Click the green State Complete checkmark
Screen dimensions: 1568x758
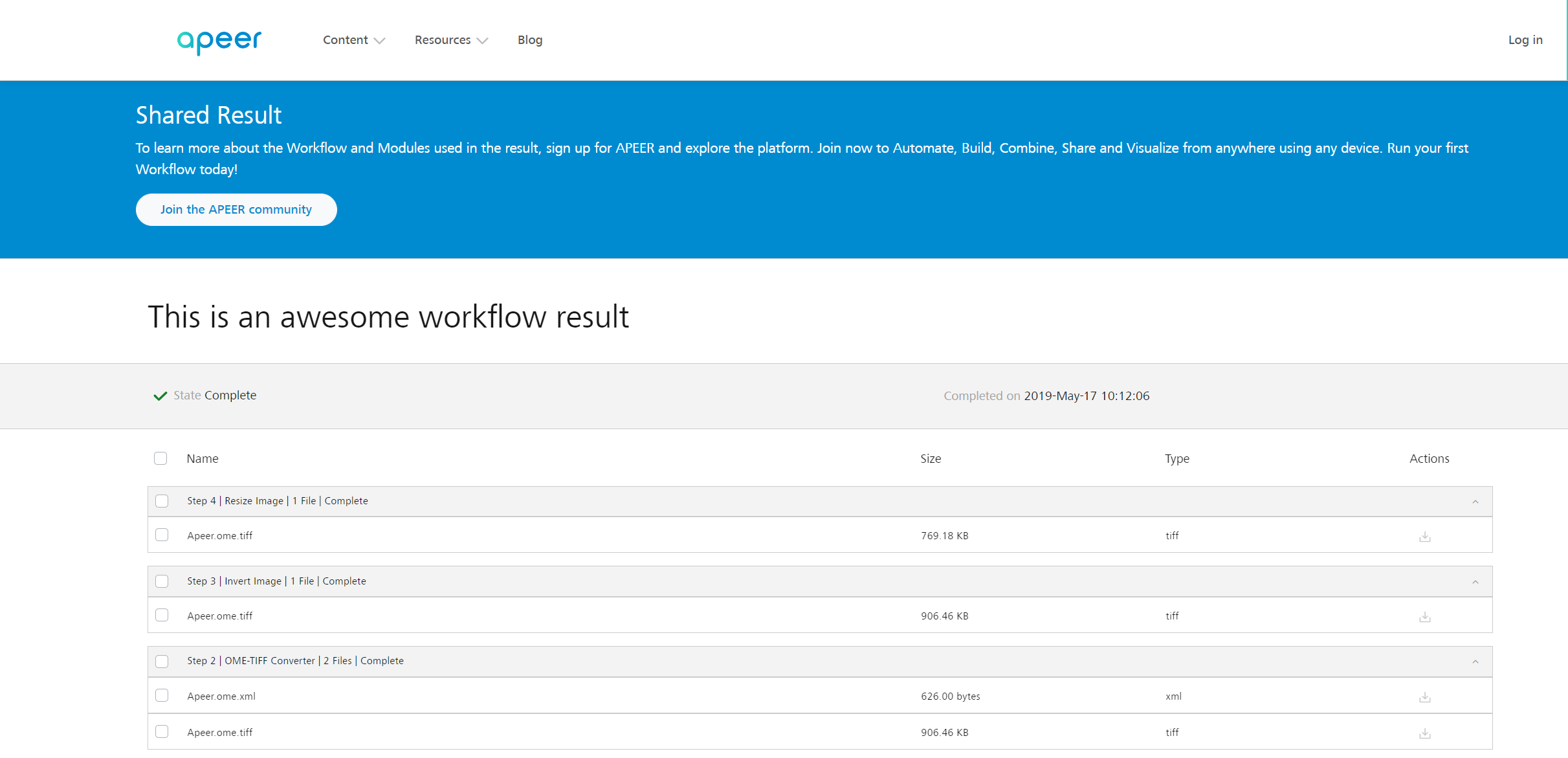(x=160, y=396)
